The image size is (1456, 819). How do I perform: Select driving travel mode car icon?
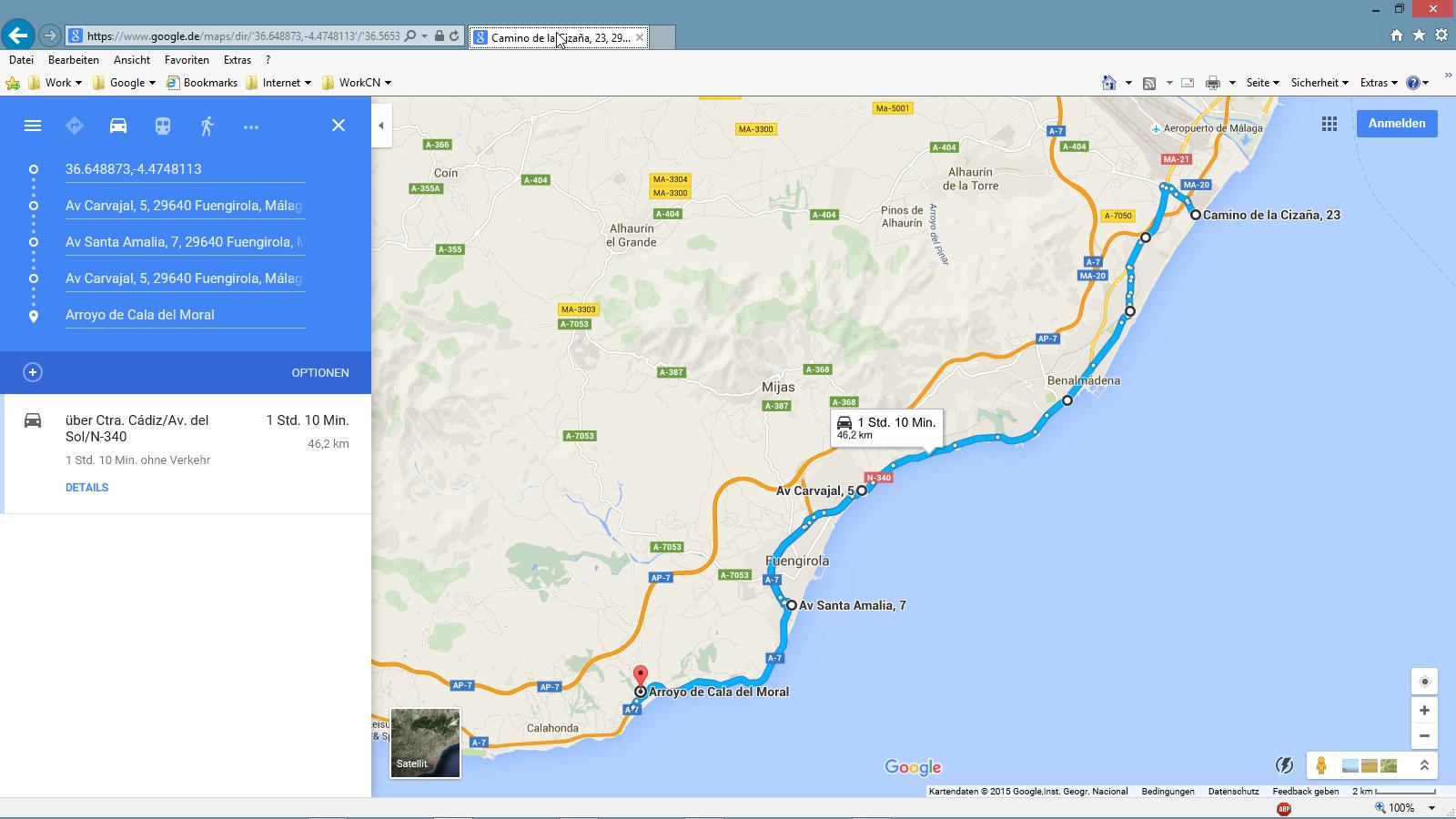pyautogui.click(x=118, y=126)
